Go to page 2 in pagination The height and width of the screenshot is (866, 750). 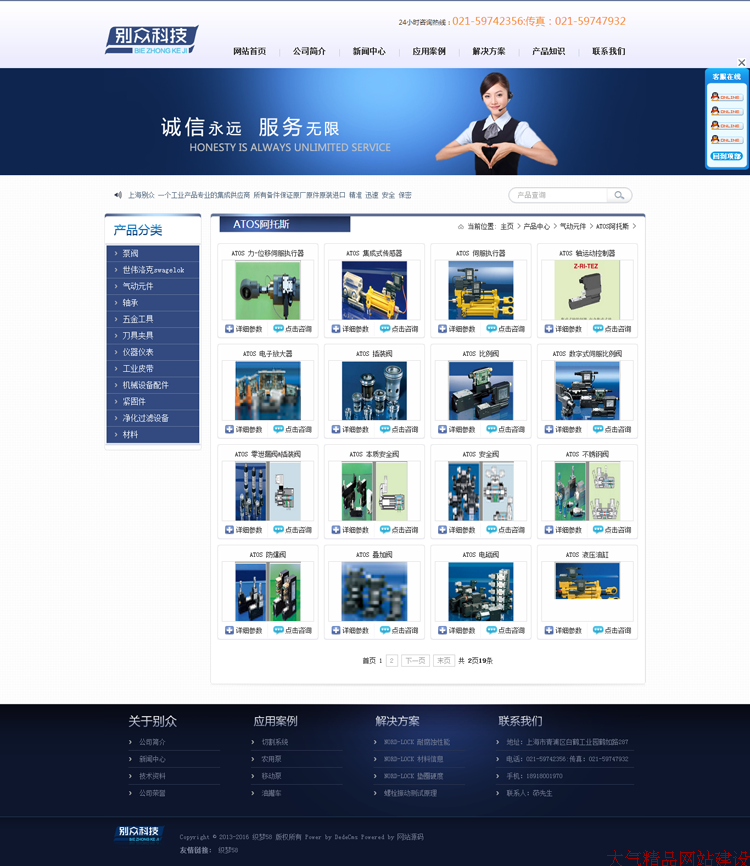click(x=392, y=661)
